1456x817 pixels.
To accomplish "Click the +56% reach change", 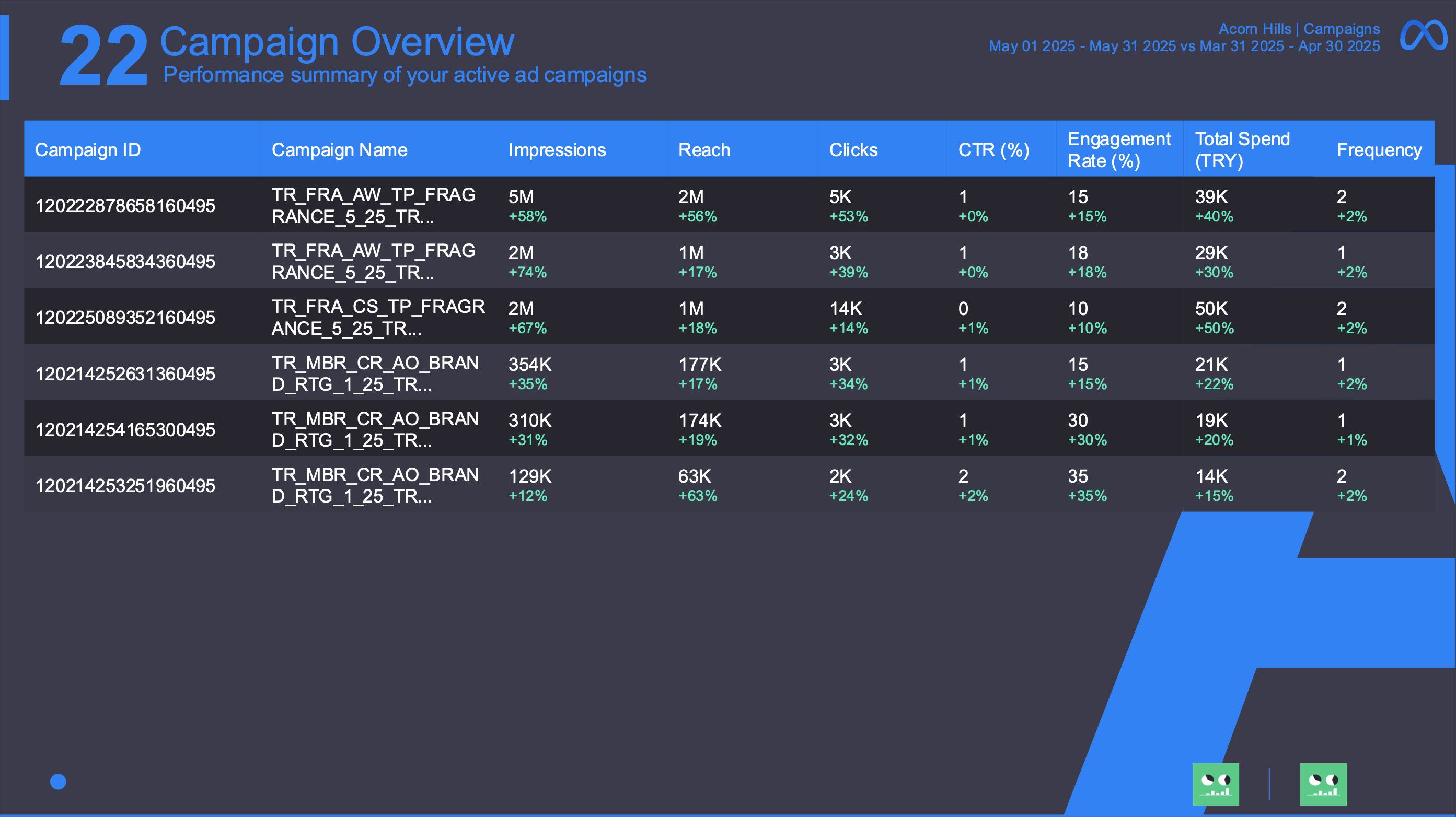I will pos(698,216).
